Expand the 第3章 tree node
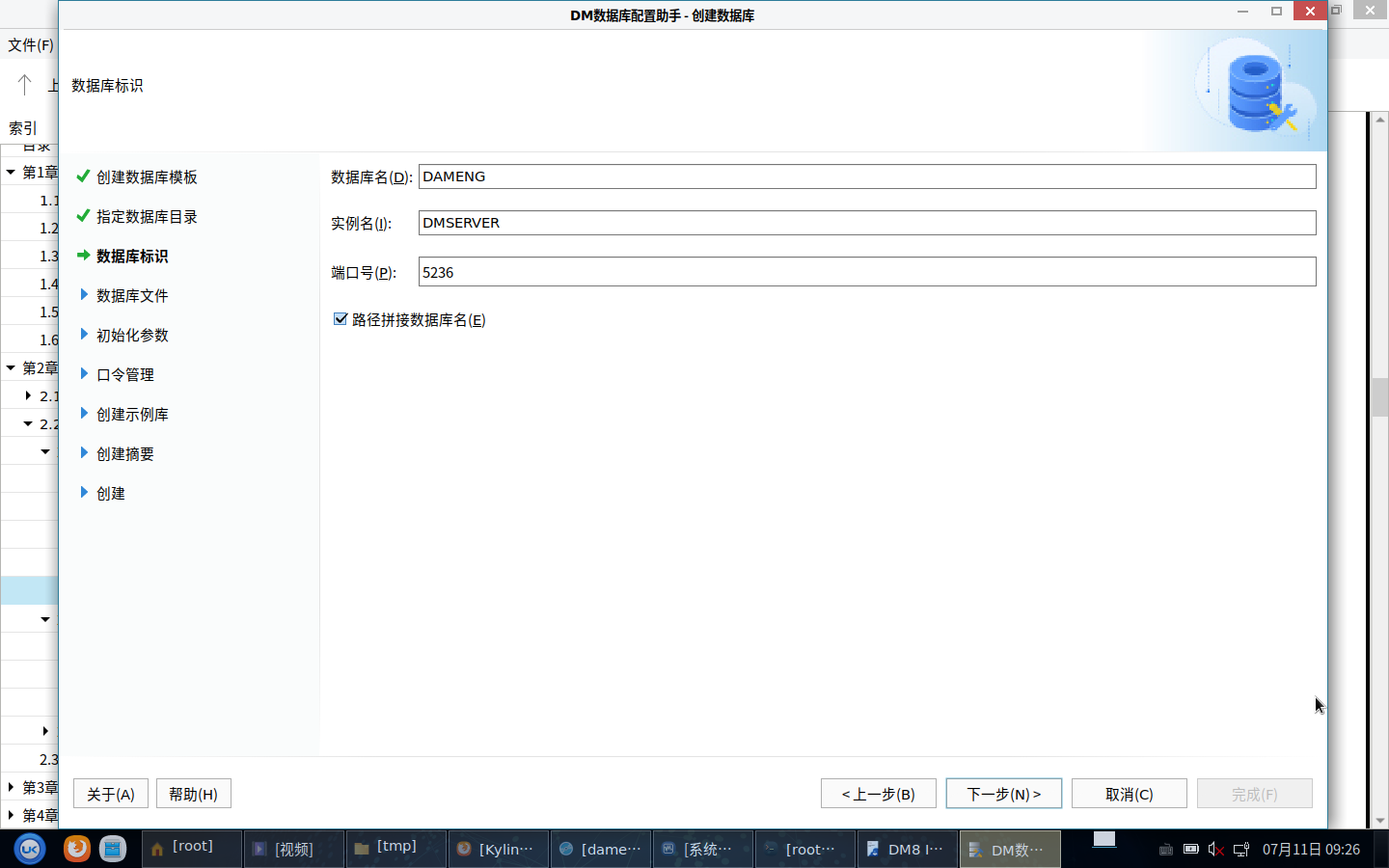Screen dimensions: 1389x868 (11, 787)
